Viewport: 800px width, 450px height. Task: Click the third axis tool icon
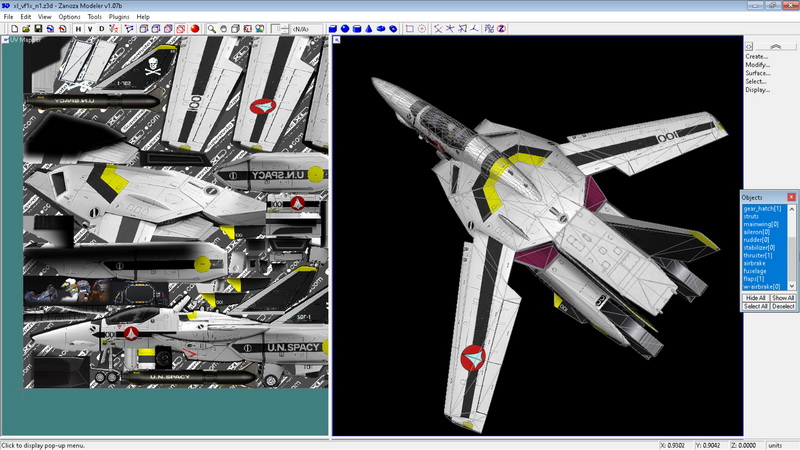462,29
